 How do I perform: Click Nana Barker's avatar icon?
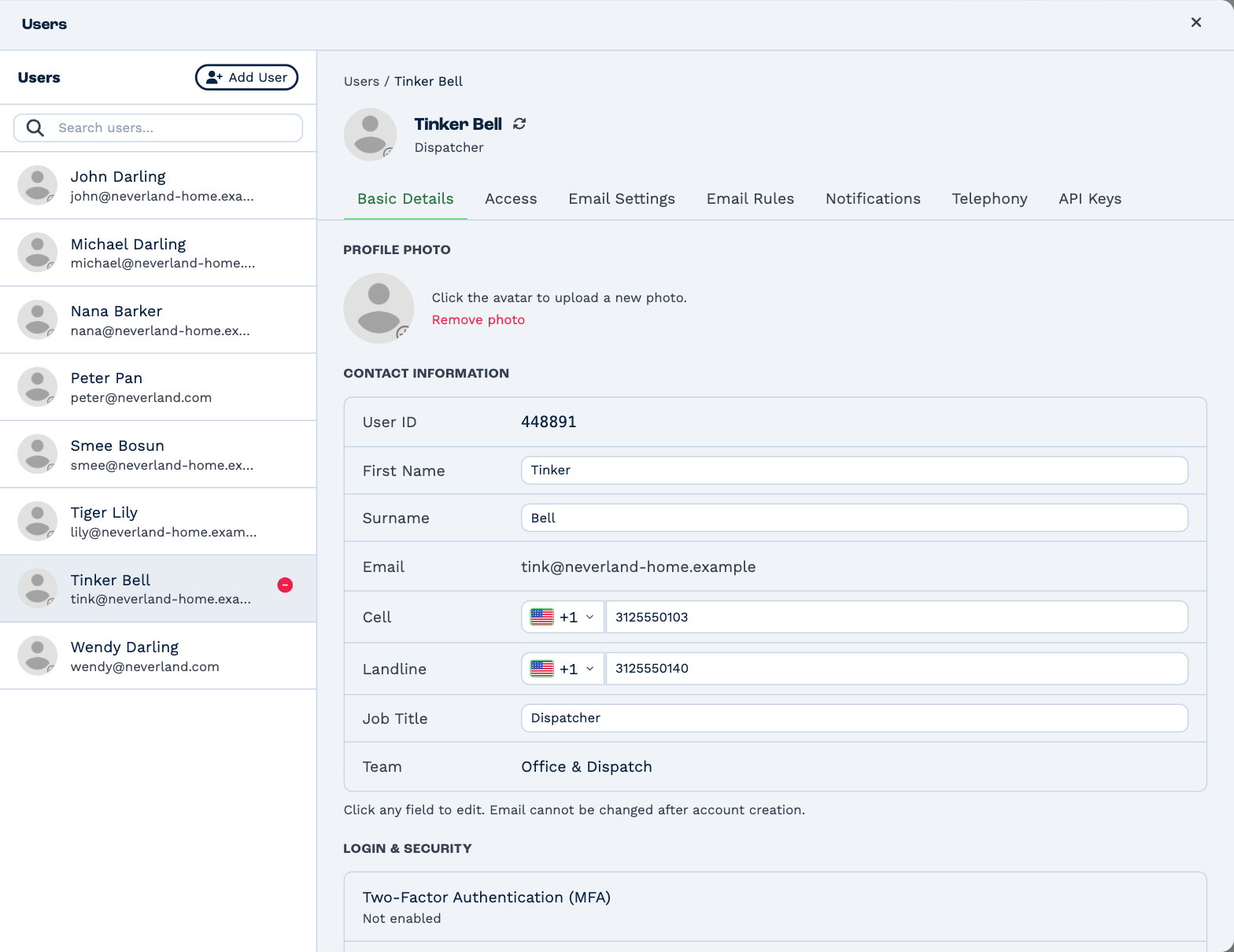tap(38, 319)
